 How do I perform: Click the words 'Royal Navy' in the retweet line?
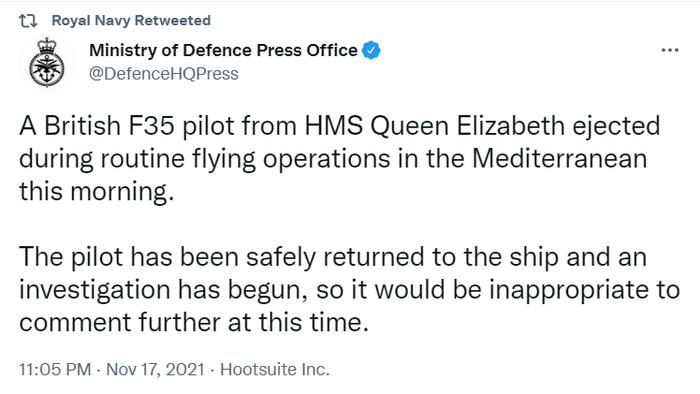[x=91, y=21]
